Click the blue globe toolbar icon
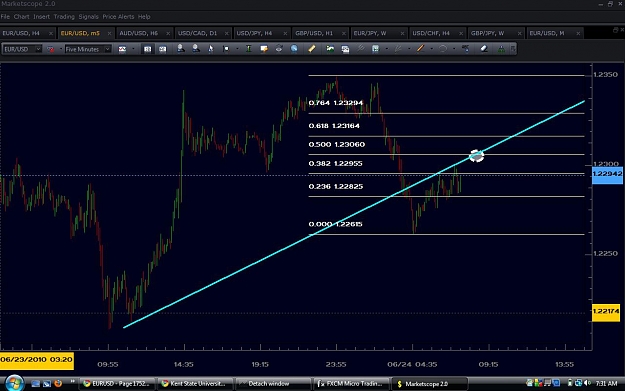The image size is (625, 391). pyautogui.click(x=294, y=49)
